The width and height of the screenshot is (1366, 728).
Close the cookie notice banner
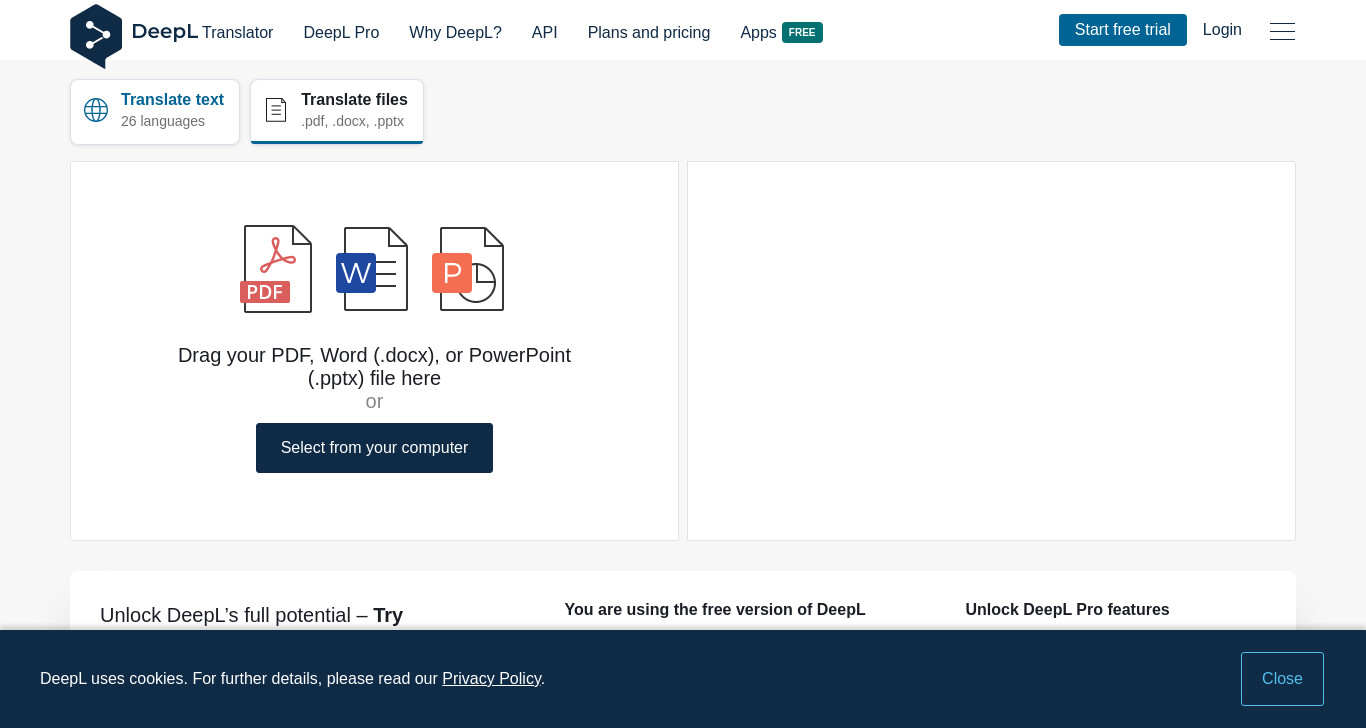click(x=1282, y=679)
